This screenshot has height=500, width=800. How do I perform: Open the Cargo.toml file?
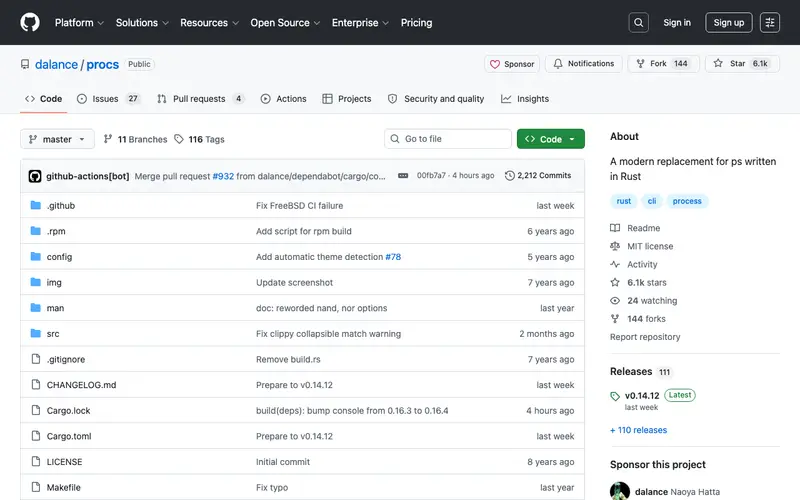pyautogui.click(x=69, y=436)
